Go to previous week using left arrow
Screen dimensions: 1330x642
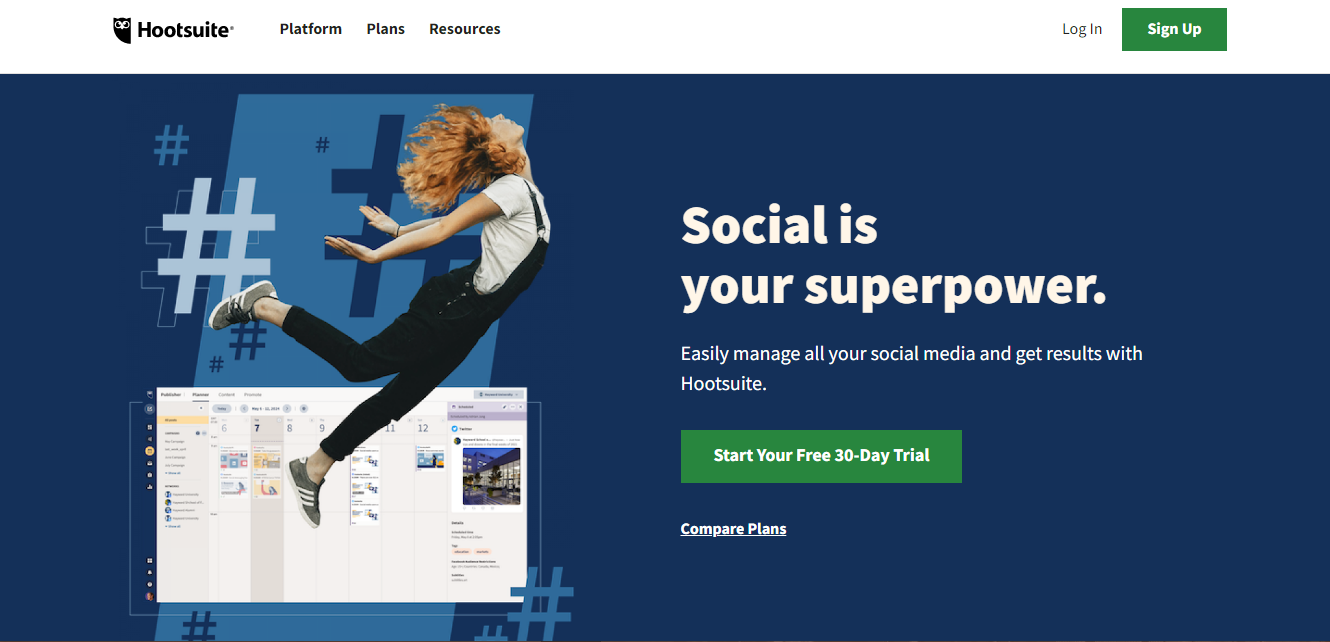coord(244,409)
